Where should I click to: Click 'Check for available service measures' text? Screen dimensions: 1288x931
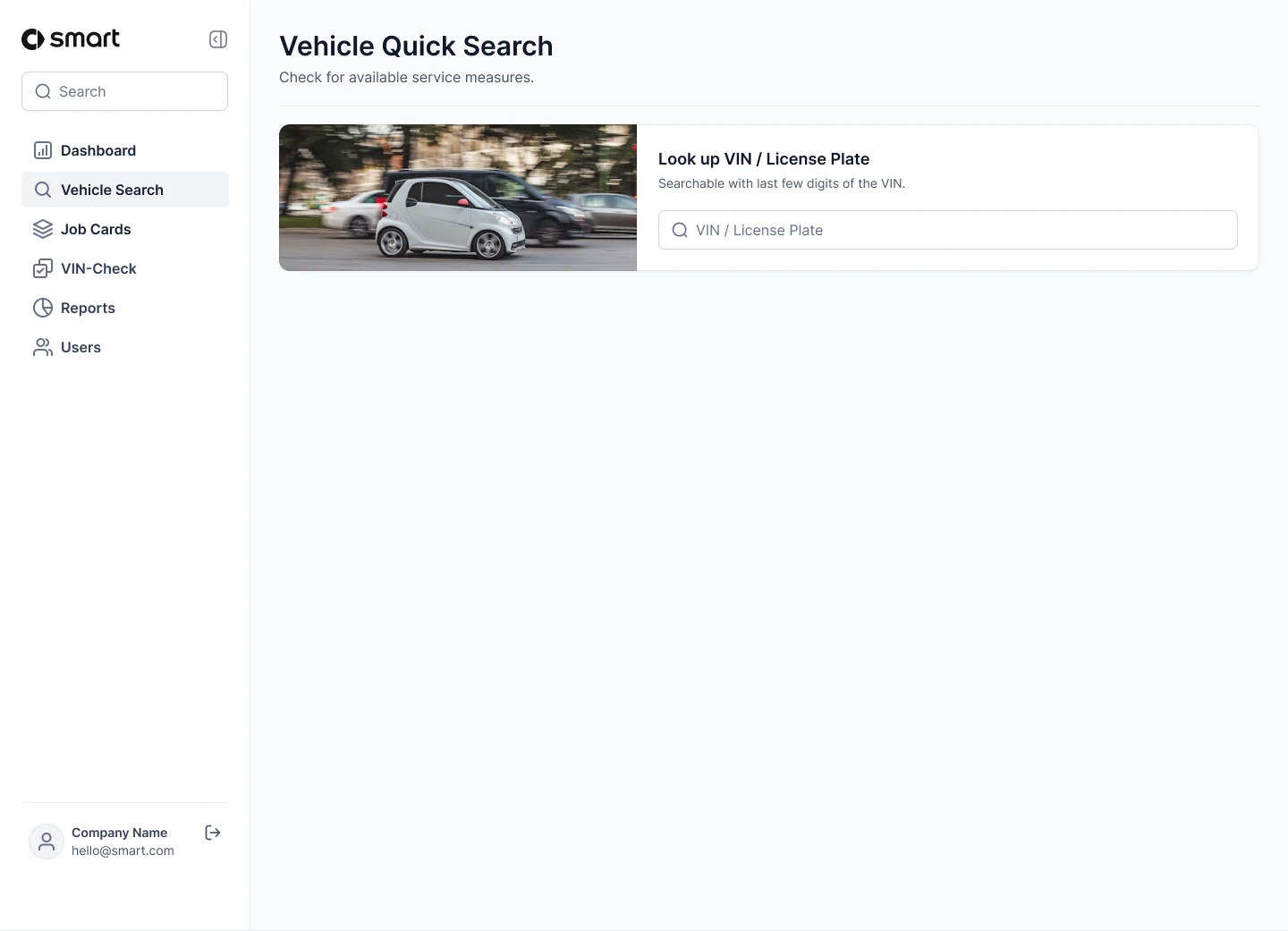[x=406, y=77]
